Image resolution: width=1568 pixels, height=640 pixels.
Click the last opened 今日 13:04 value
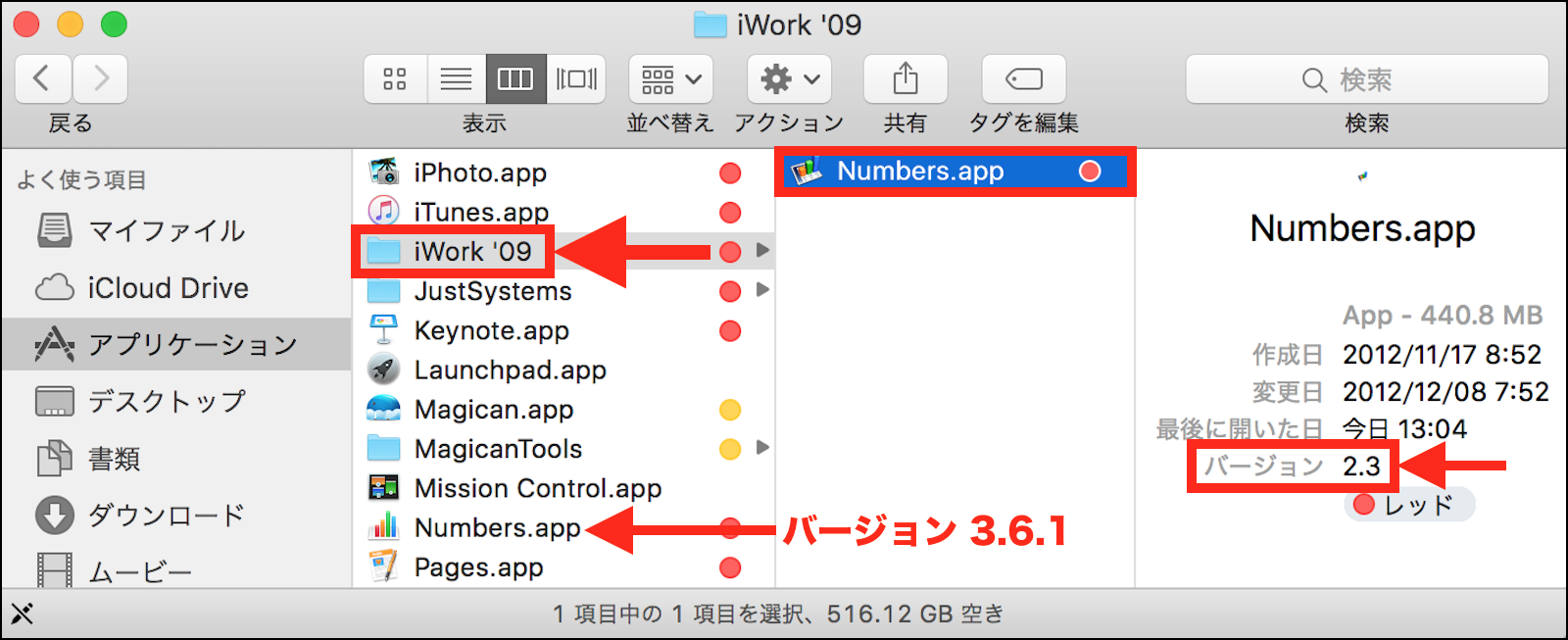coord(1404,429)
